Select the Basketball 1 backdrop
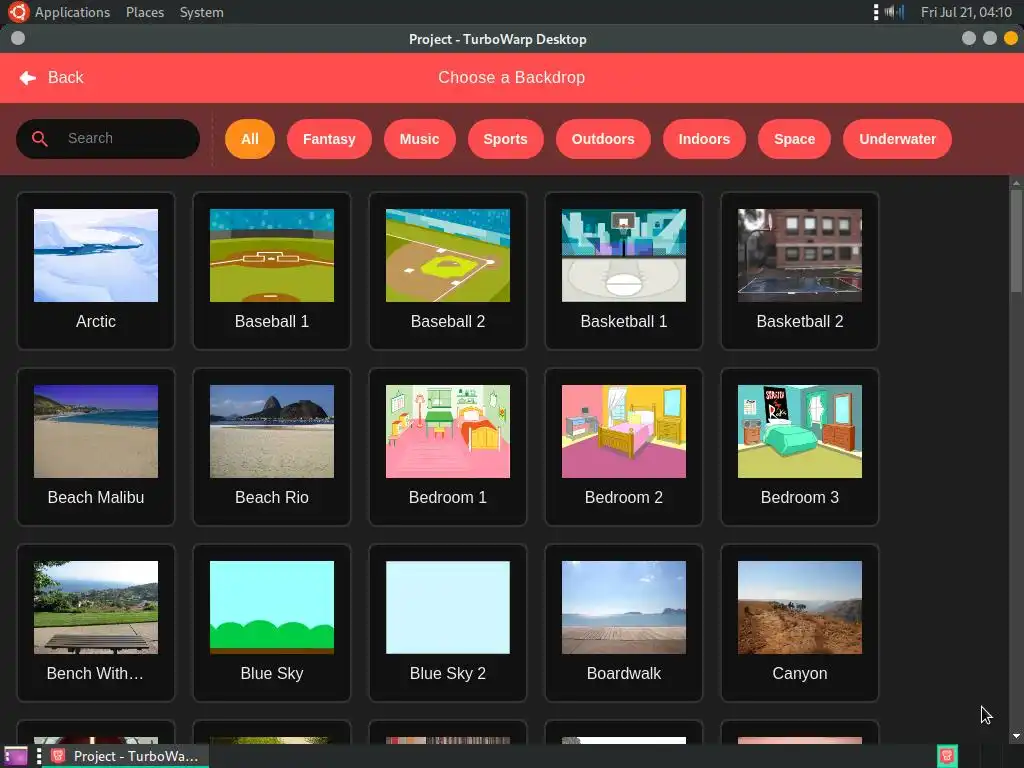The width and height of the screenshot is (1024, 768). pos(624,270)
